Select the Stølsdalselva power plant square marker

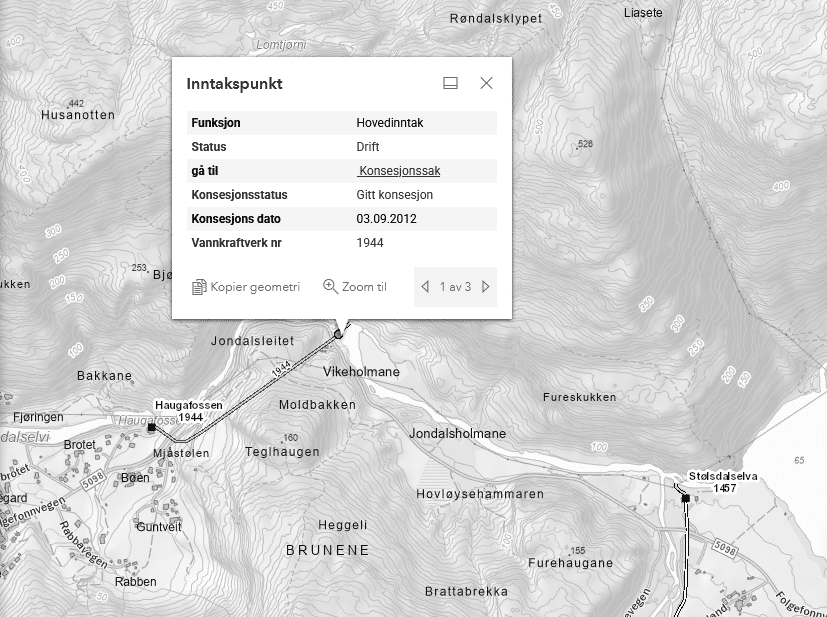pyautogui.click(x=685, y=497)
